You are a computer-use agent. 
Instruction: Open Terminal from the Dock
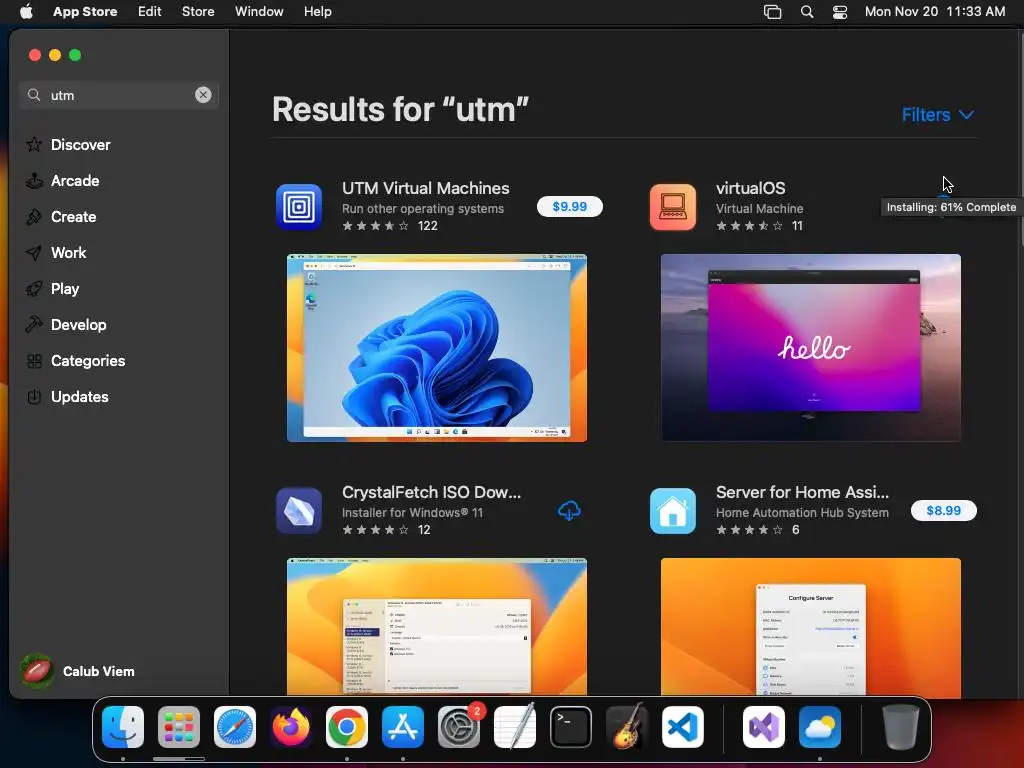pyautogui.click(x=571, y=726)
